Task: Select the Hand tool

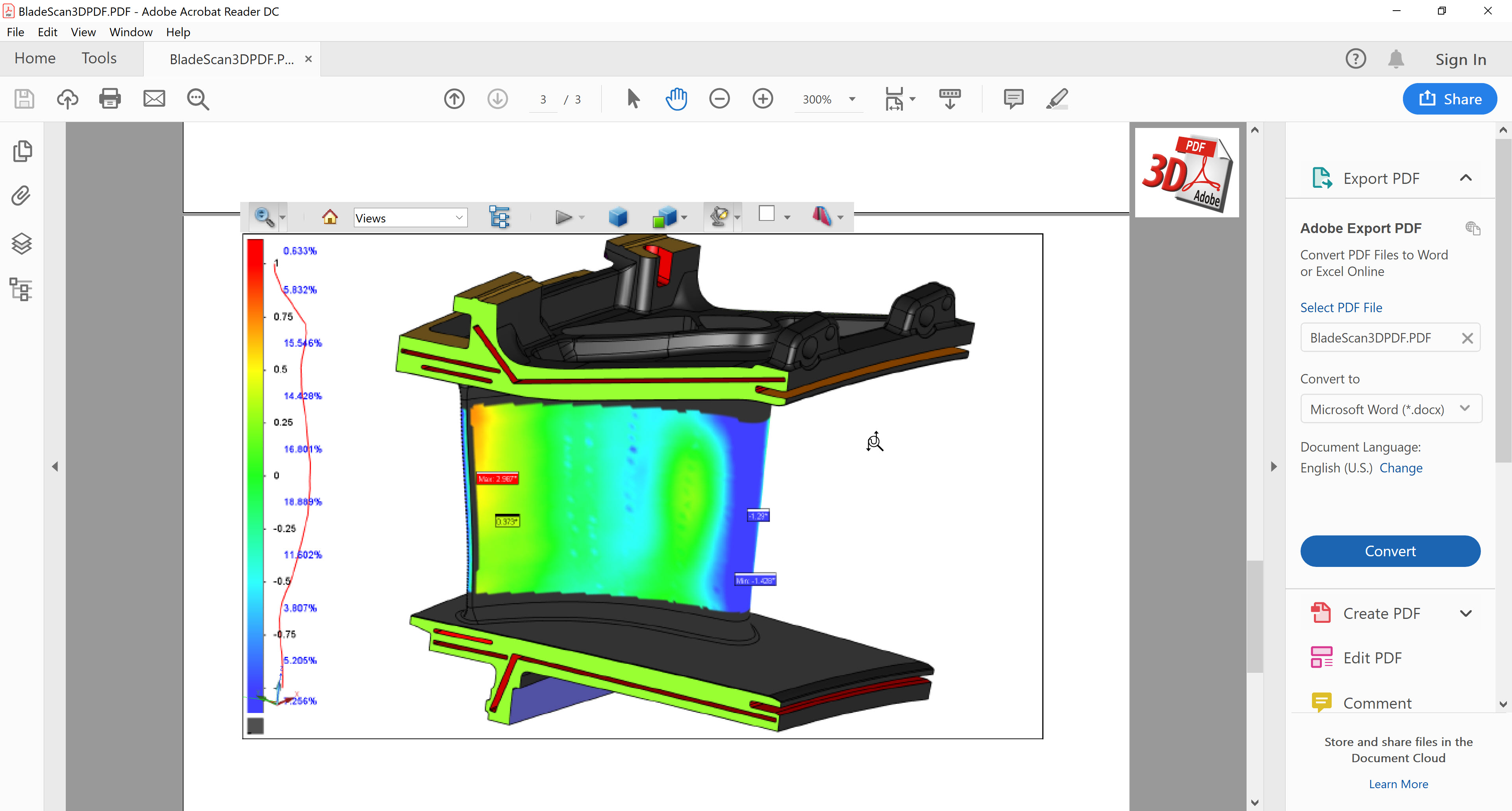Action: pos(676,98)
